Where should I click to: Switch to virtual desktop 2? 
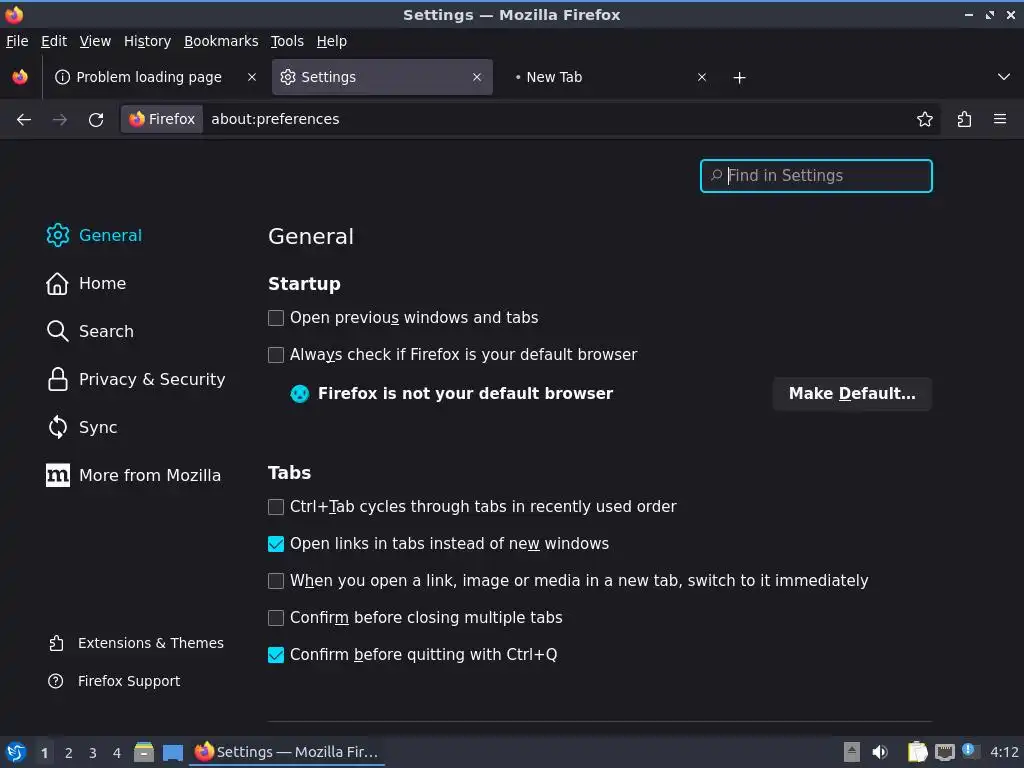69,753
